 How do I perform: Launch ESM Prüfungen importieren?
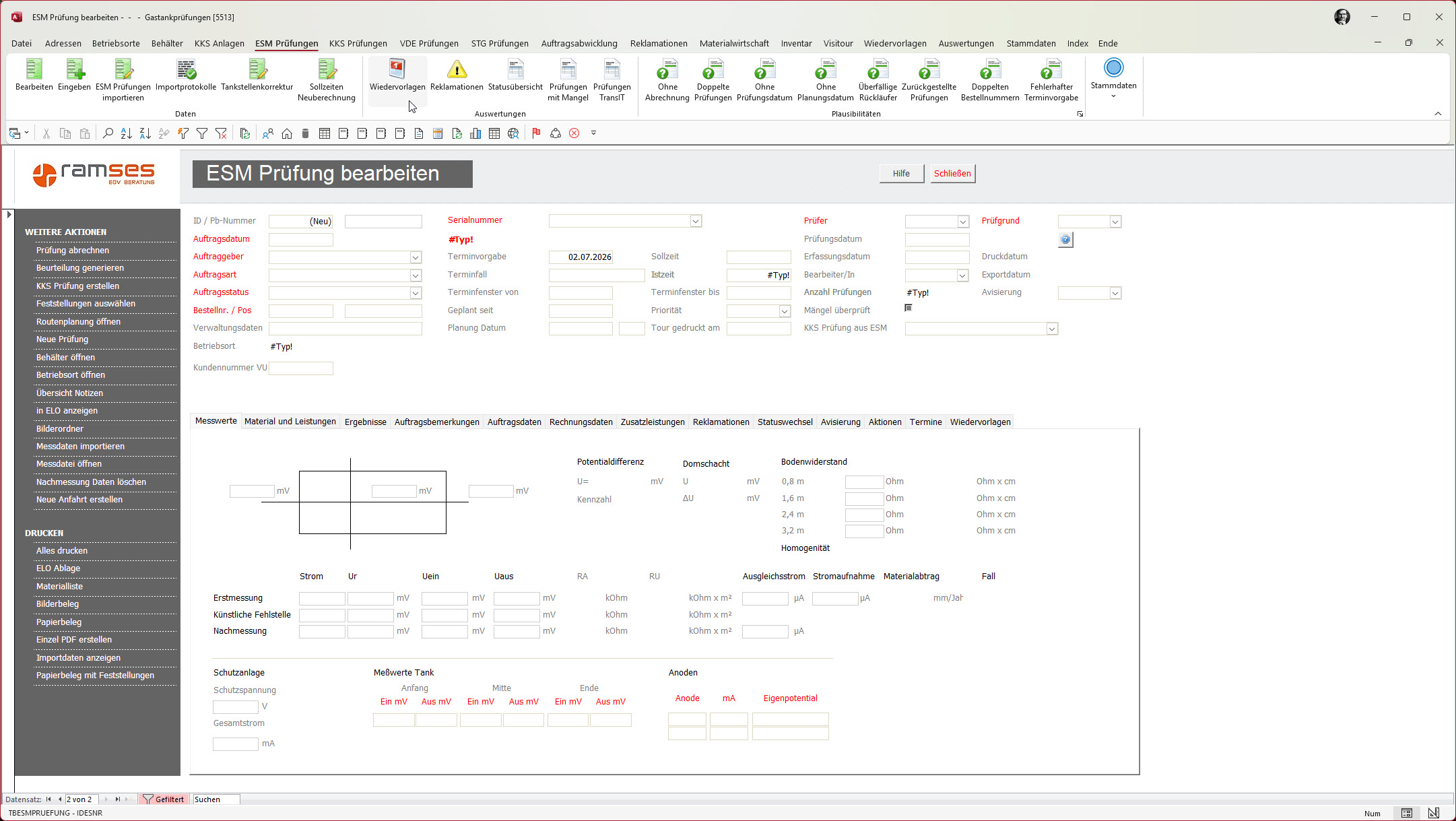coord(123,80)
